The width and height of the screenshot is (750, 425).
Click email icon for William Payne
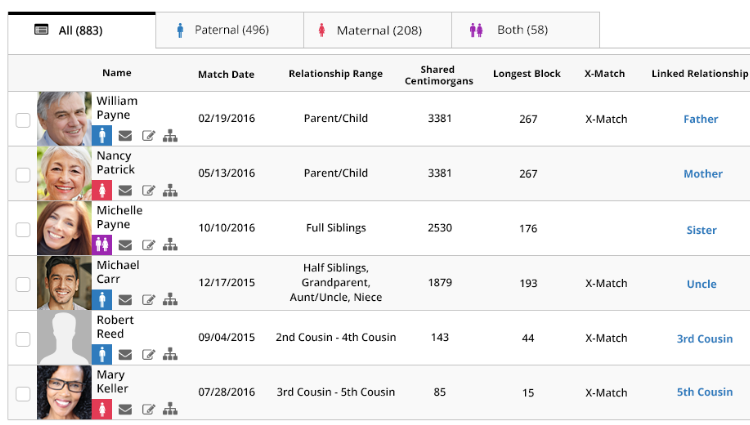click(x=125, y=136)
